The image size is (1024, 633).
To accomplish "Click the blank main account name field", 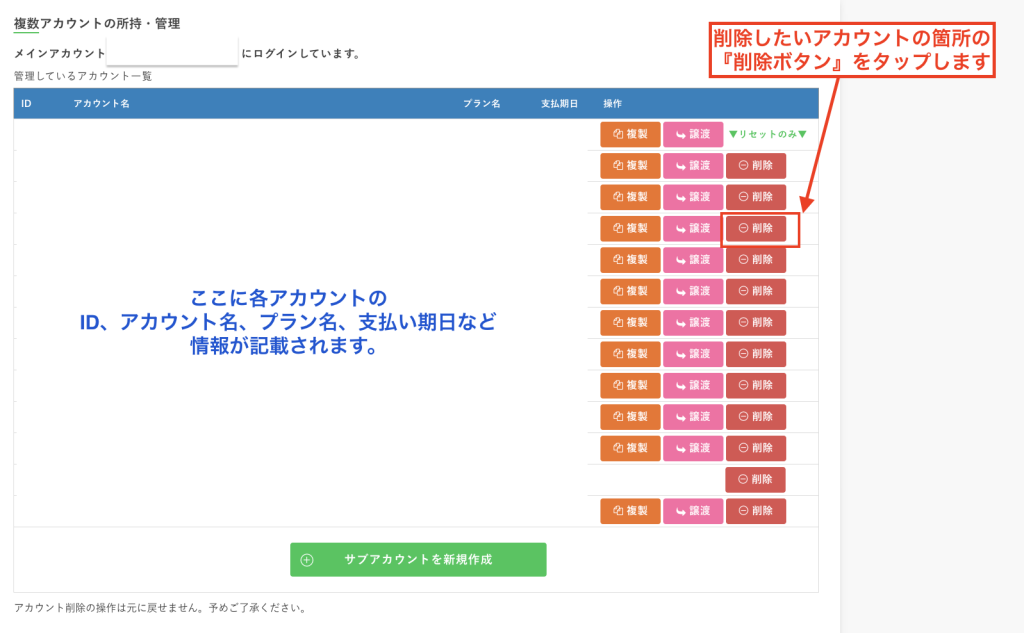I will [x=172, y=53].
